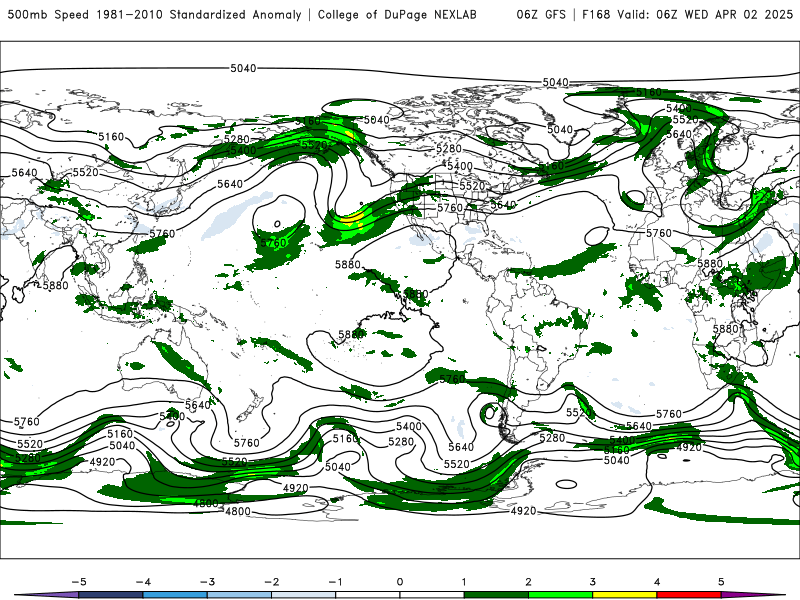Click the 0 legend scale label
The image size is (800, 600).
point(400,582)
